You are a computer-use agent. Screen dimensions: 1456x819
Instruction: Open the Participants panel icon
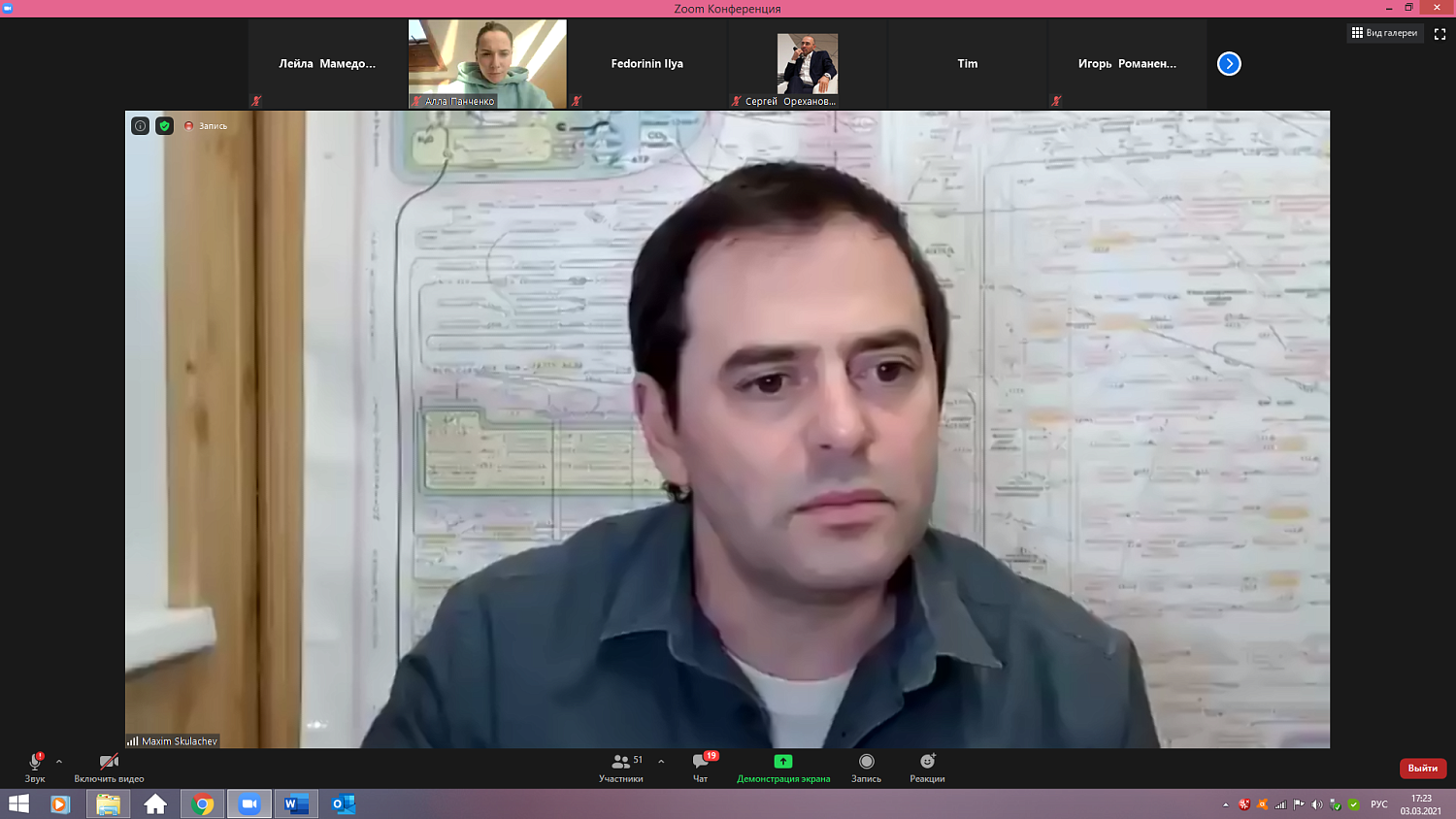click(x=621, y=763)
